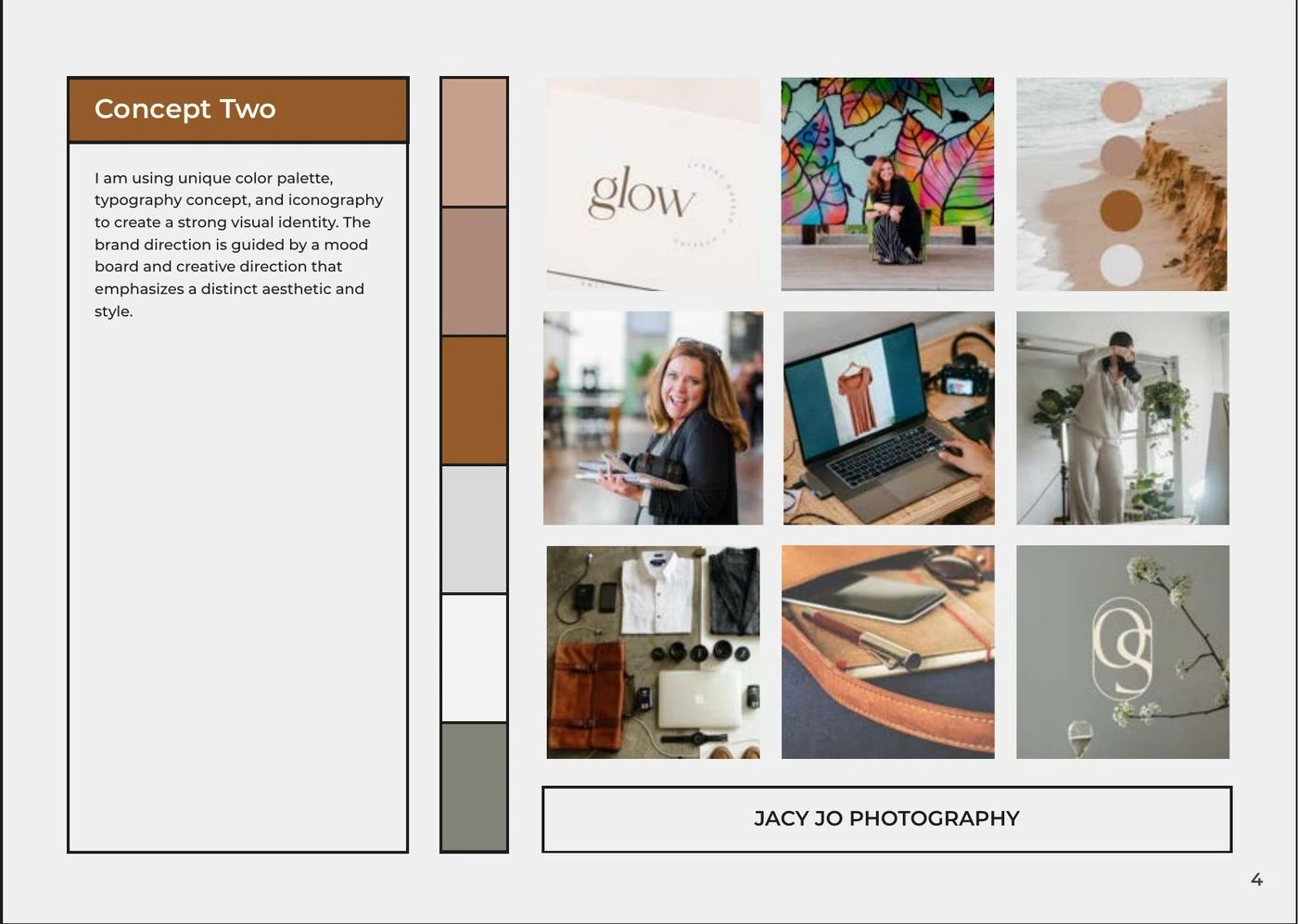Click the "Concept Two" heading

click(185, 109)
